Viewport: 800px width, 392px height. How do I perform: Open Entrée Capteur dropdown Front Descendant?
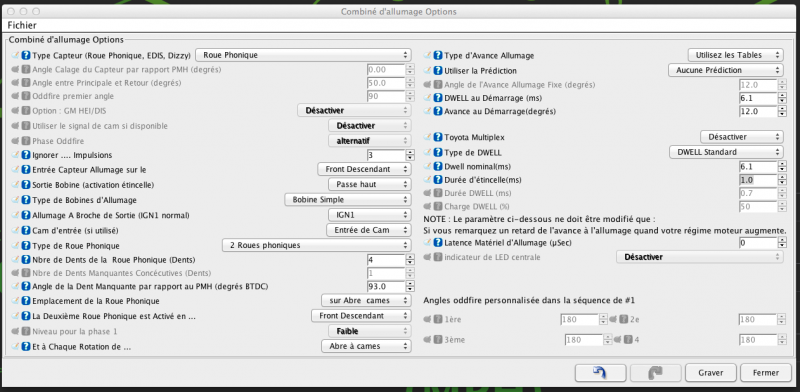click(364, 169)
